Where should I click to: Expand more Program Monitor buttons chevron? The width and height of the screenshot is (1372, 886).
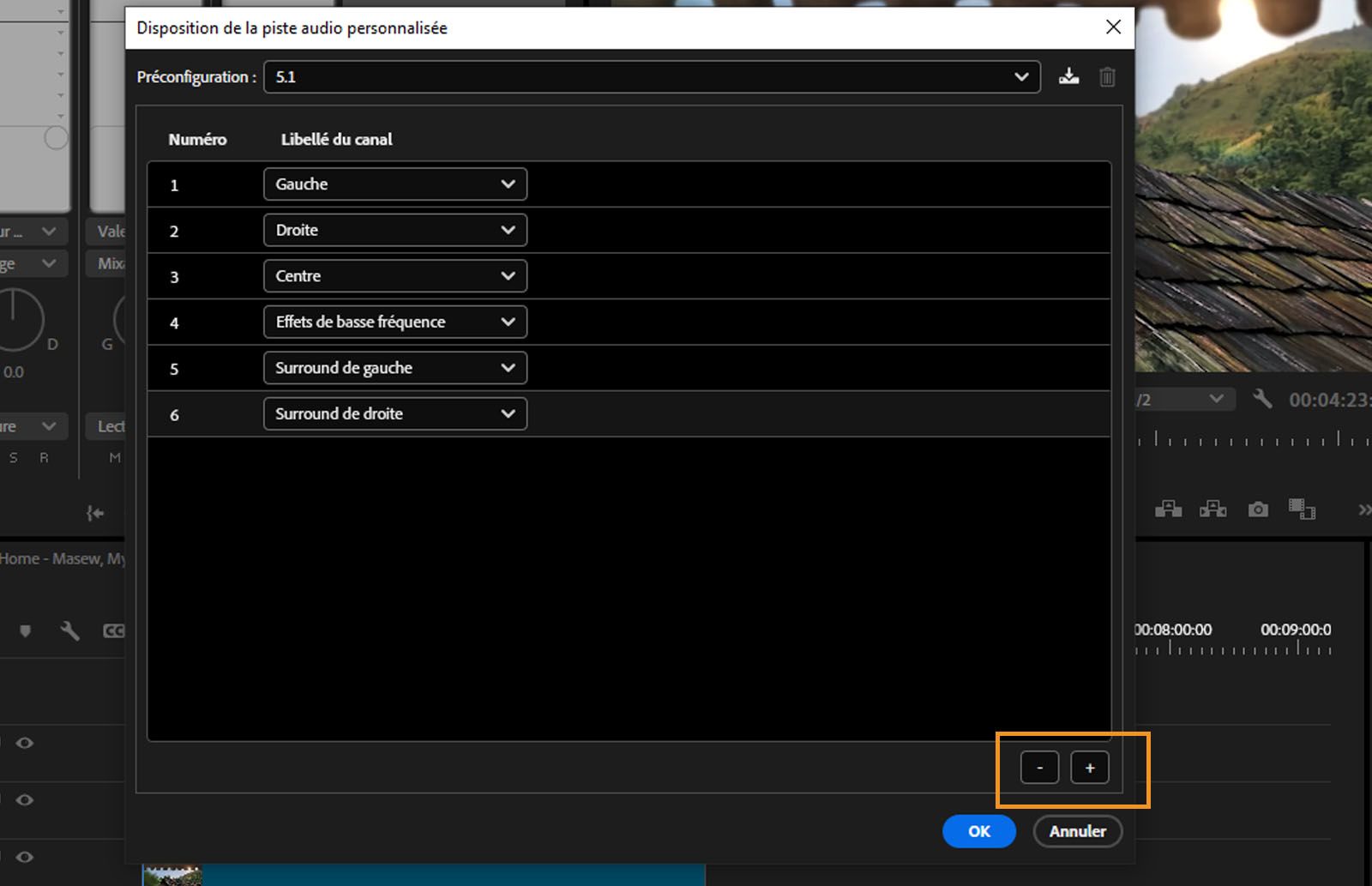[x=1363, y=510]
